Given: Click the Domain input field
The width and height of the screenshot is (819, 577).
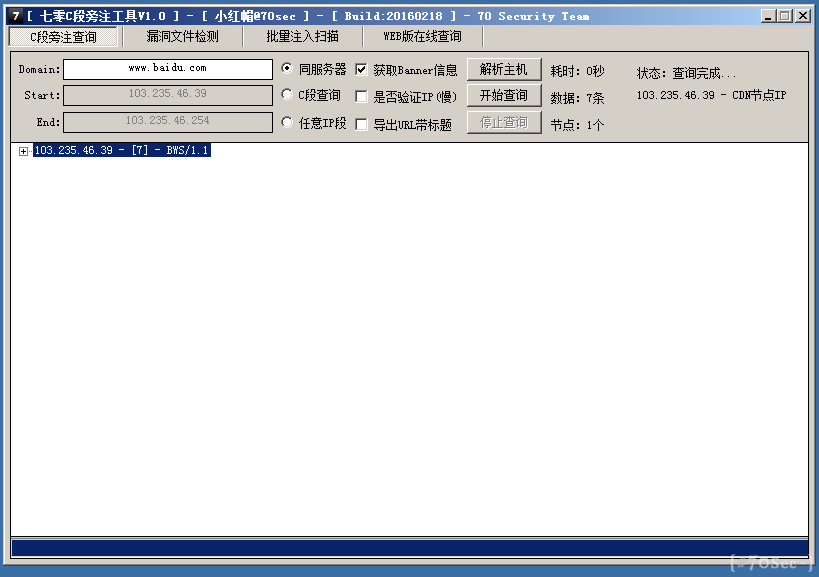Looking at the screenshot, I should coord(168,69).
